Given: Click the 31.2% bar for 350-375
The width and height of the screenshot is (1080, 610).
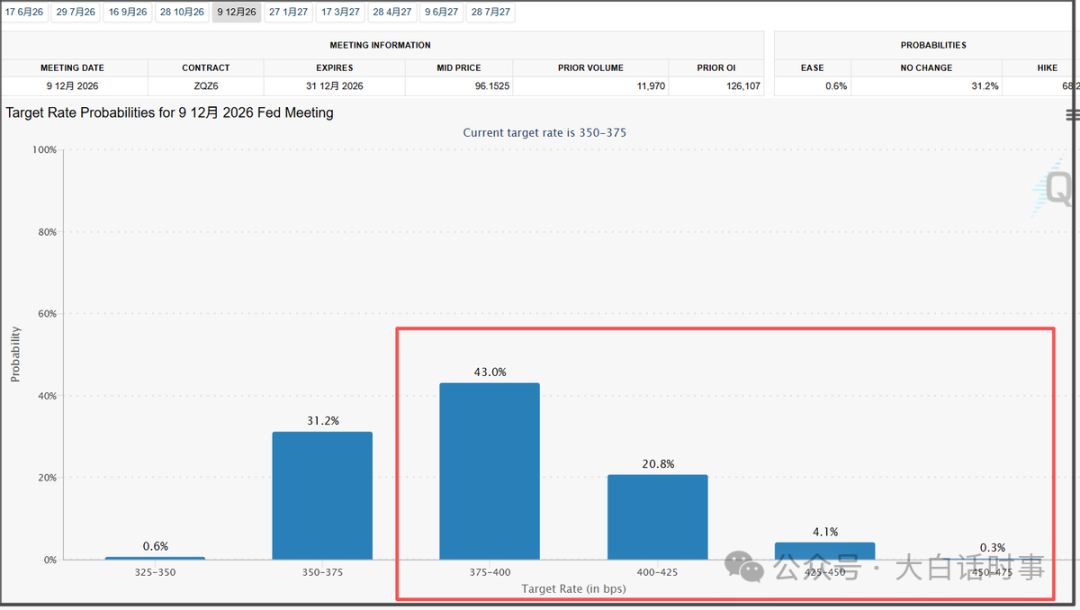Looking at the screenshot, I should pyautogui.click(x=322, y=496).
